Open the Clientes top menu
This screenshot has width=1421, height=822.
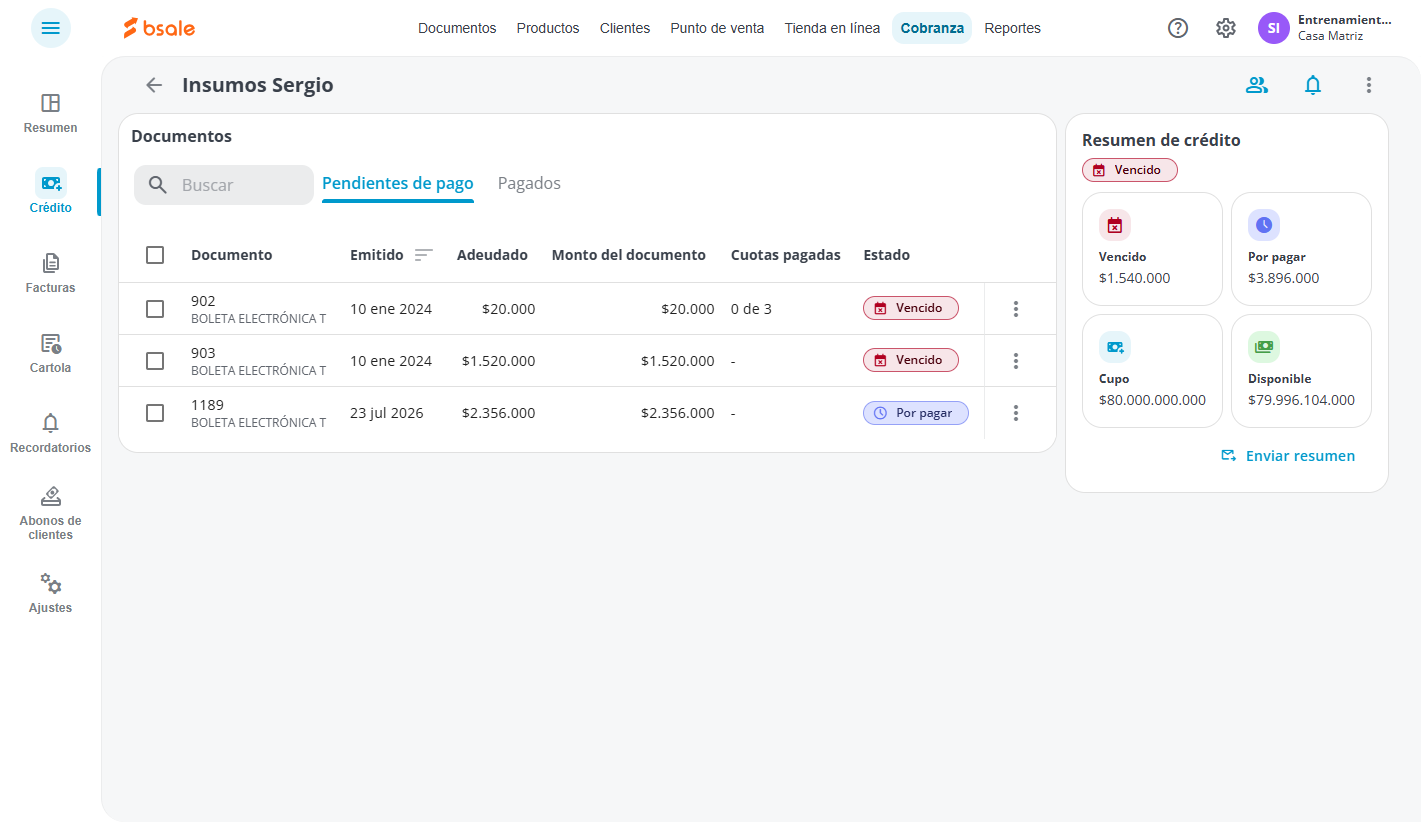[x=625, y=28]
